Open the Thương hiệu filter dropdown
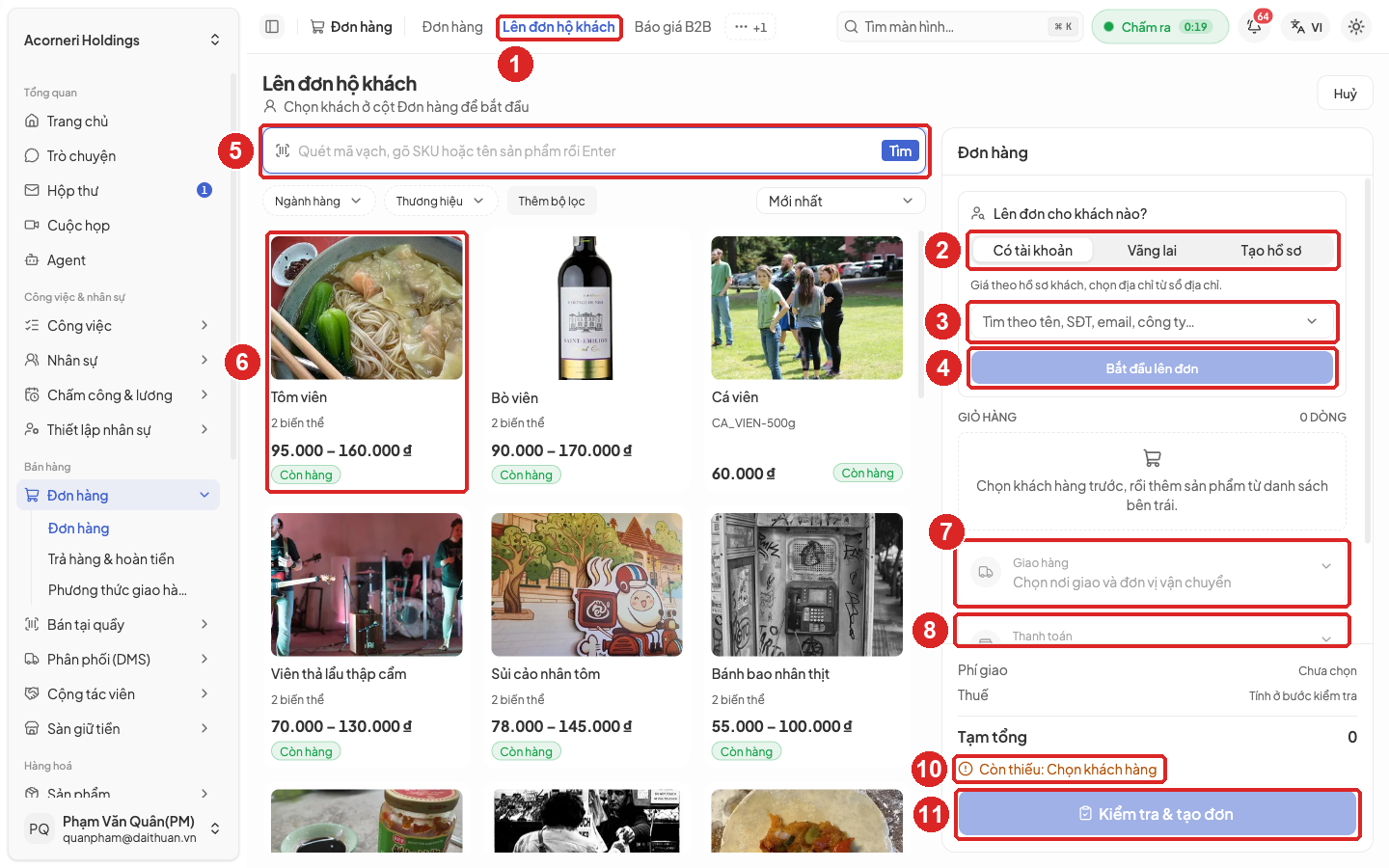Image resolution: width=1389 pixels, height=868 pixels. coord(440,202)
